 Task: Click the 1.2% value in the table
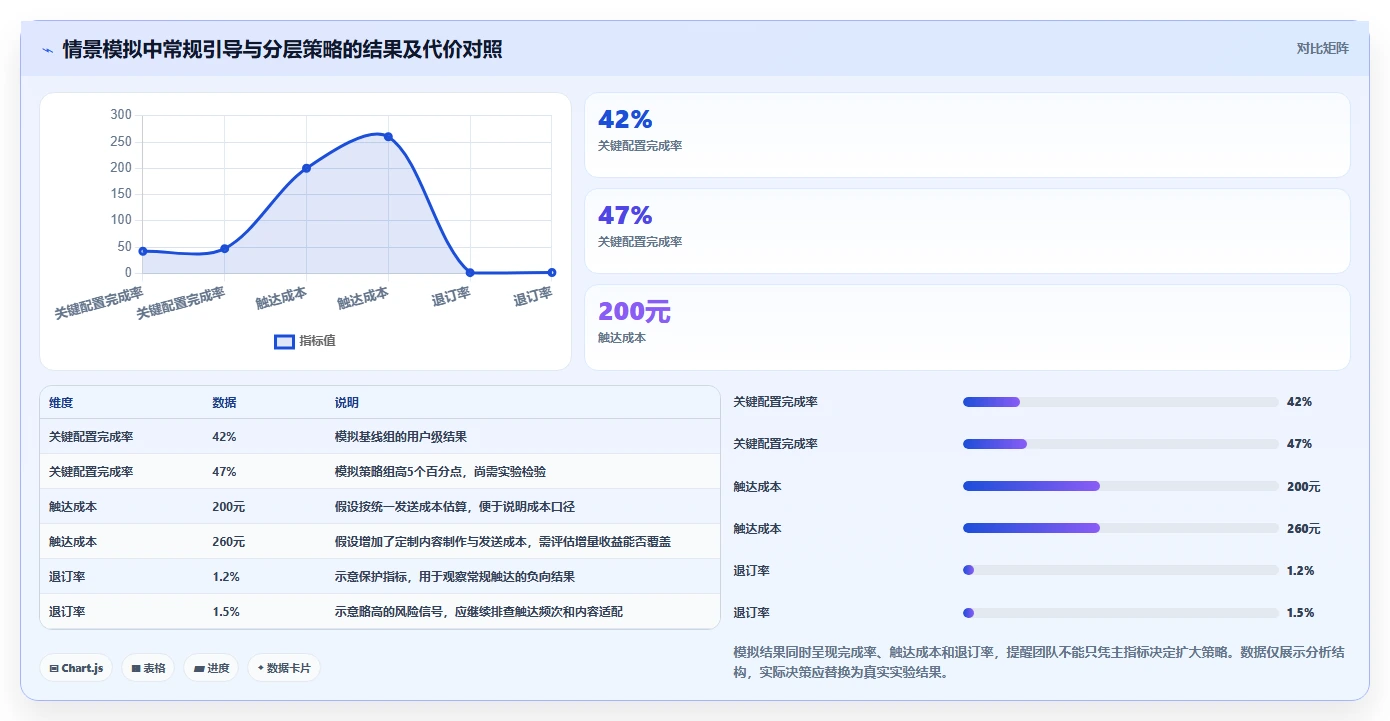[x=226, y=577]
